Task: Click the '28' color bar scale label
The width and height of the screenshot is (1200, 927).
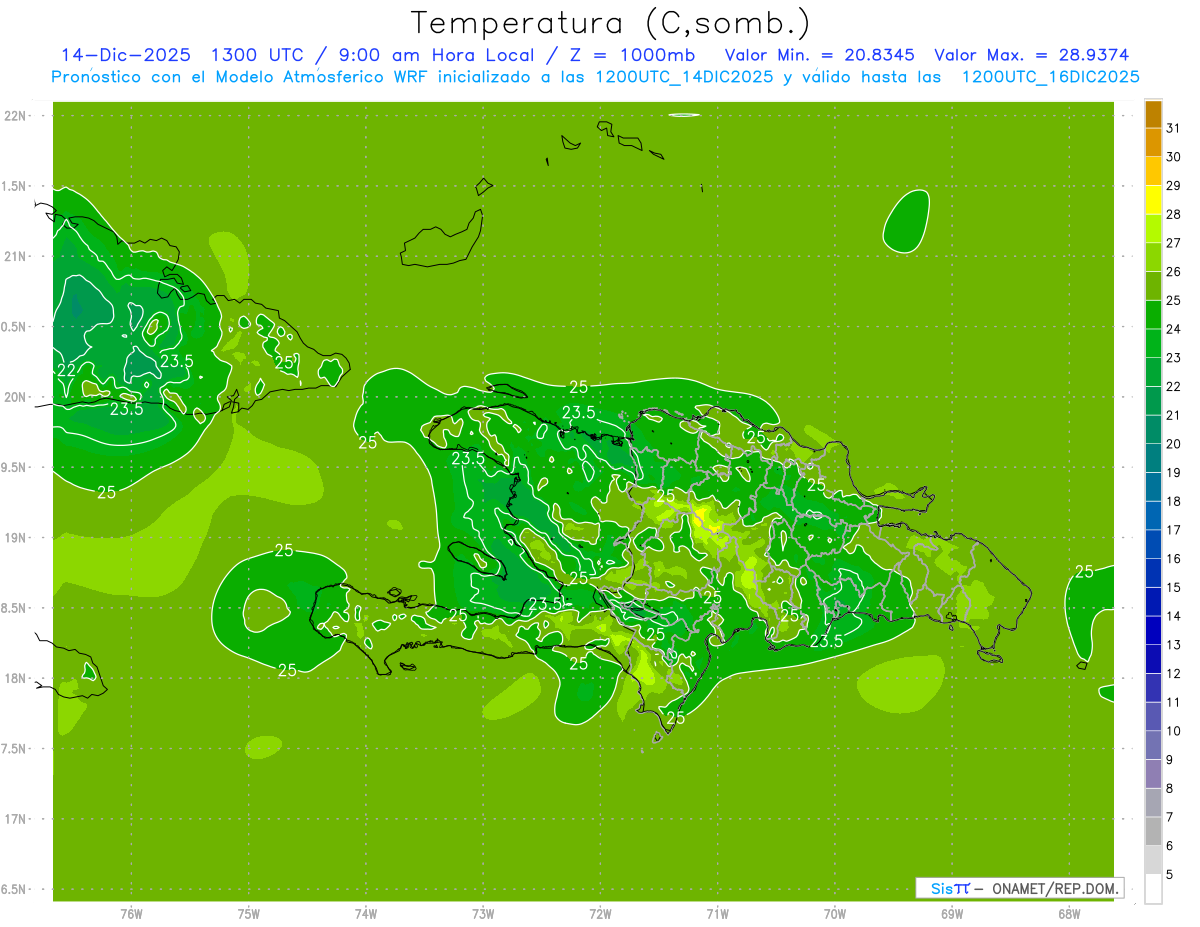Action: click(x=1174, y=214)
